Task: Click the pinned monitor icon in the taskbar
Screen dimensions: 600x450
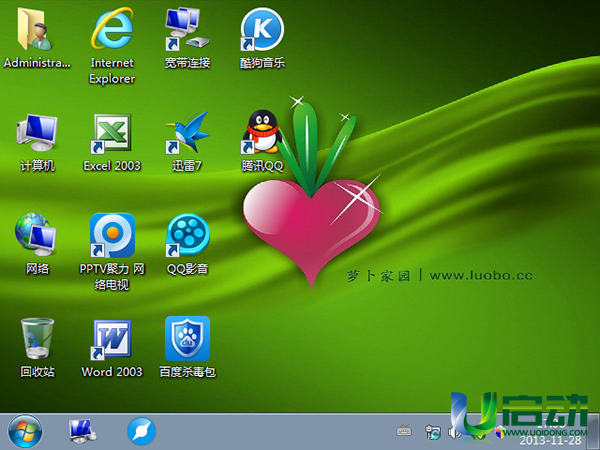Action: pyautogui.click(x=82, y=432)
